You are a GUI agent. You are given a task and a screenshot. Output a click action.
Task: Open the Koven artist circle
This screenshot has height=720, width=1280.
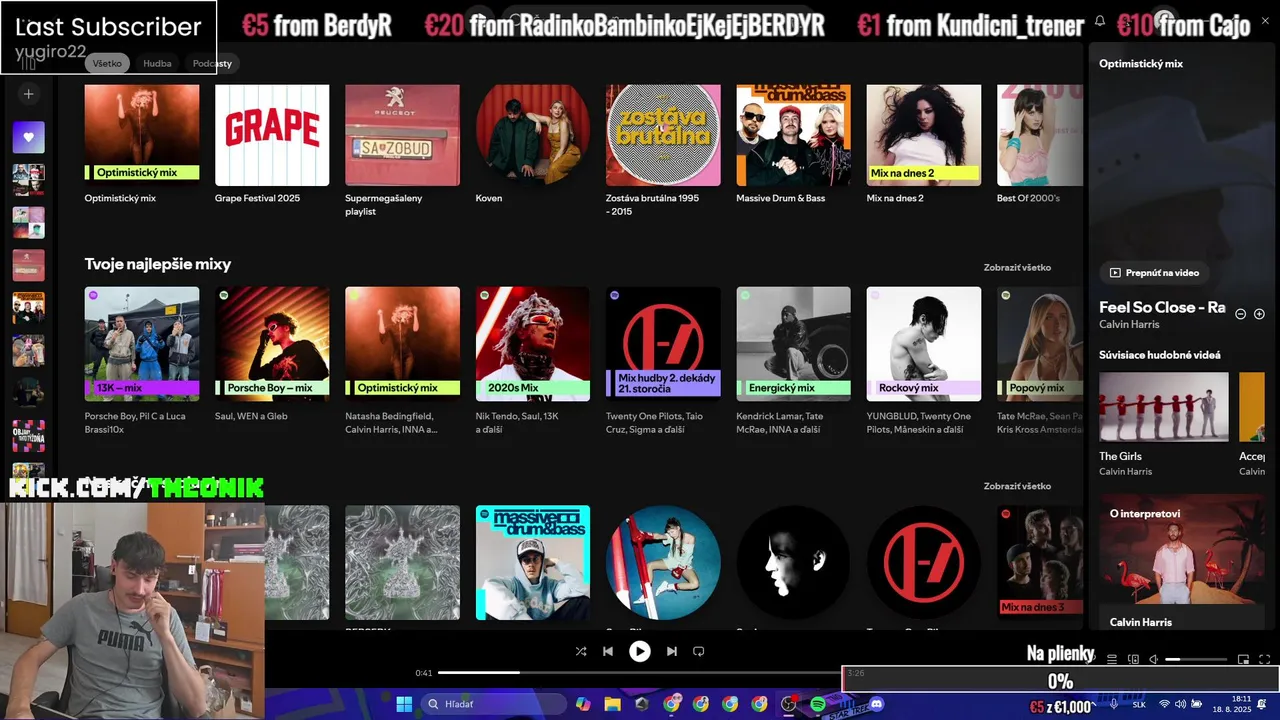(x=533, y=145)
